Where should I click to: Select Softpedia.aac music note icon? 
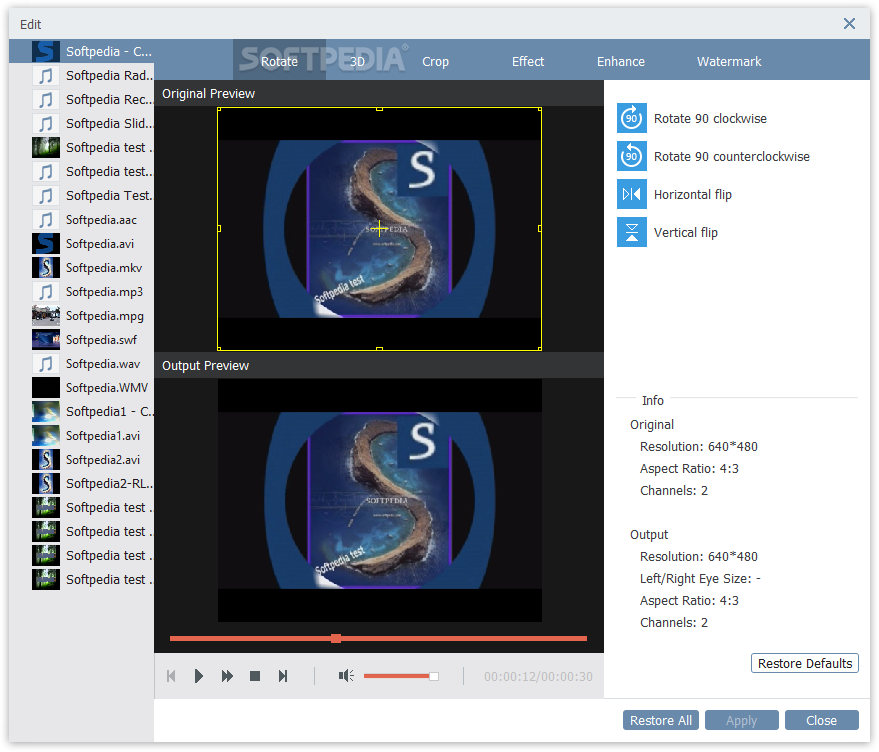click(46, 220)
